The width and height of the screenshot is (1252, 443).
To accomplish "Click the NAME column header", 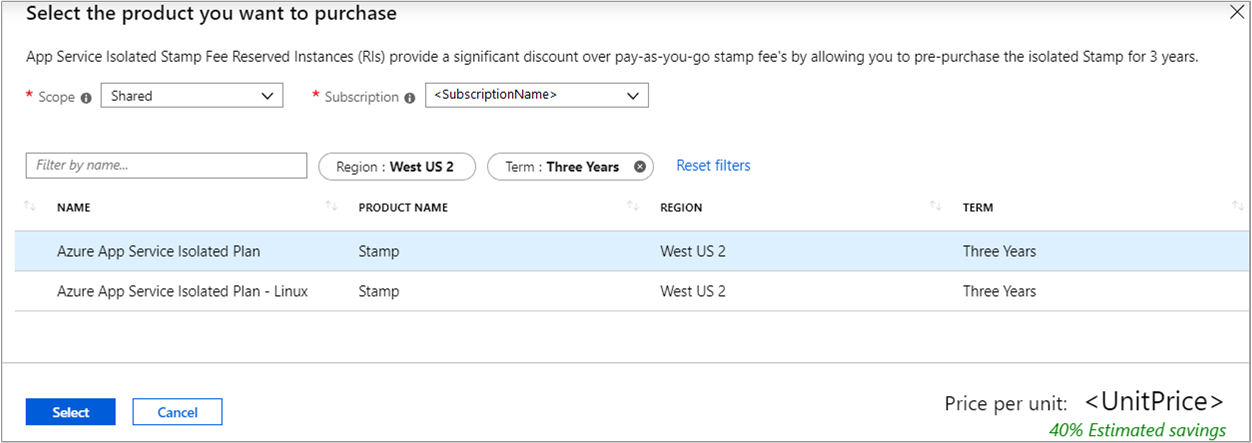I will (74, 208).
